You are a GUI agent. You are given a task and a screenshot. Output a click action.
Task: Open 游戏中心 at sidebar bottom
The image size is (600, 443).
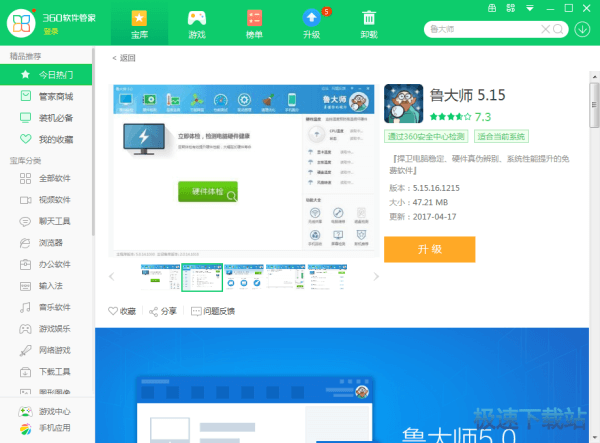(44, 412)
